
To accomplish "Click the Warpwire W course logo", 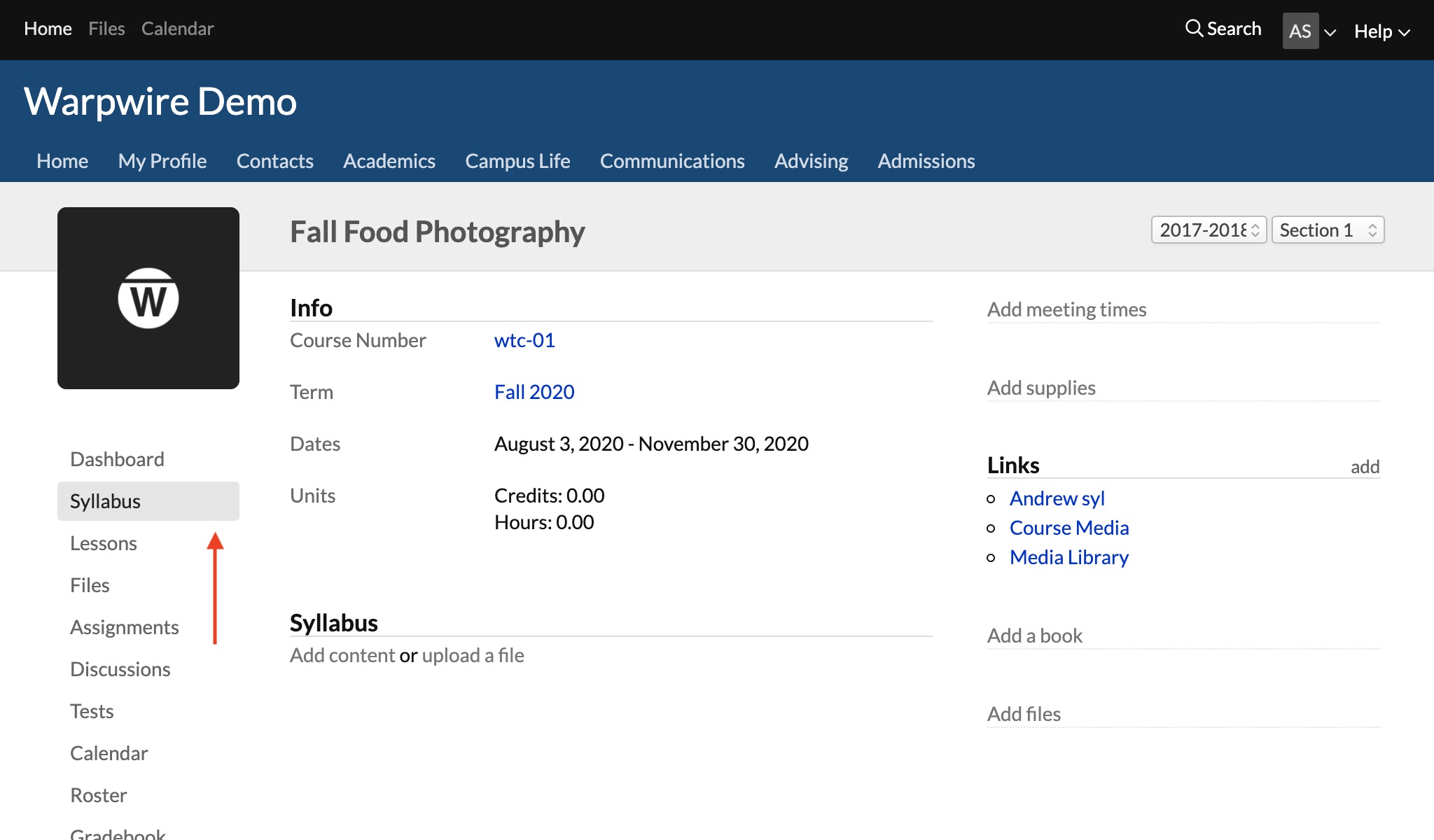I will click(148, 298).
